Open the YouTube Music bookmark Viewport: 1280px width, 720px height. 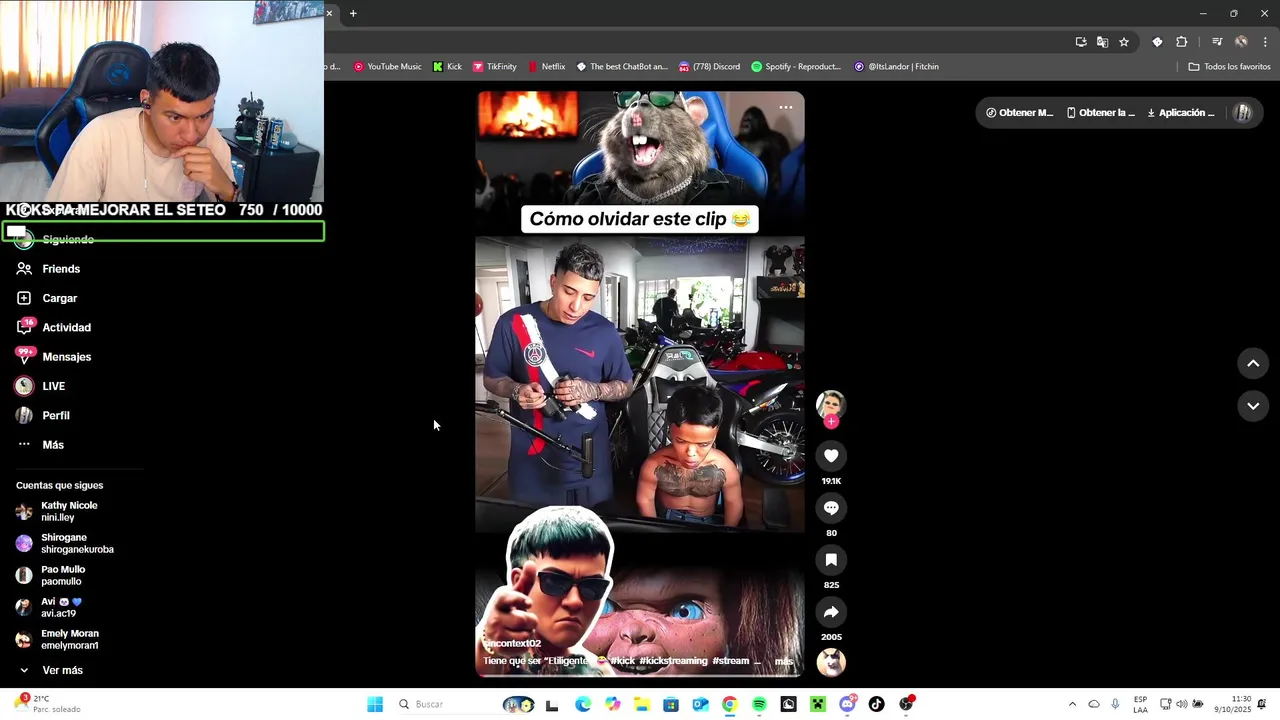point(388,67)
